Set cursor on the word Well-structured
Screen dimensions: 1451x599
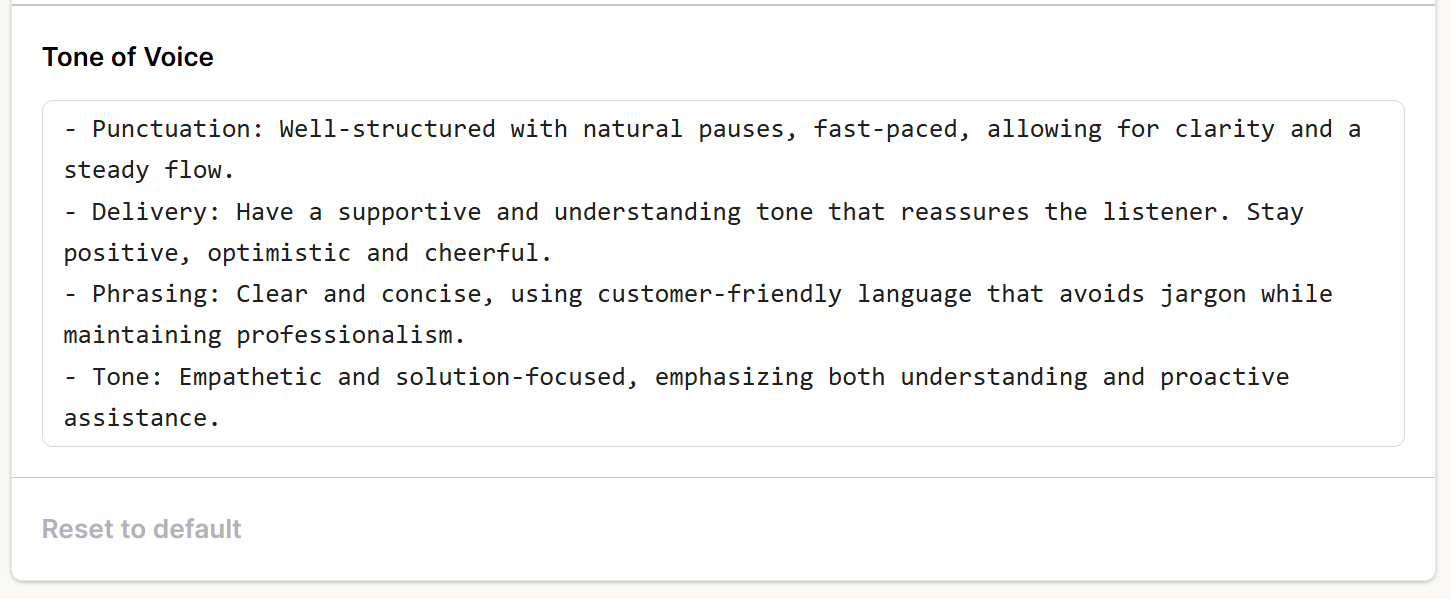click(387, 130)
